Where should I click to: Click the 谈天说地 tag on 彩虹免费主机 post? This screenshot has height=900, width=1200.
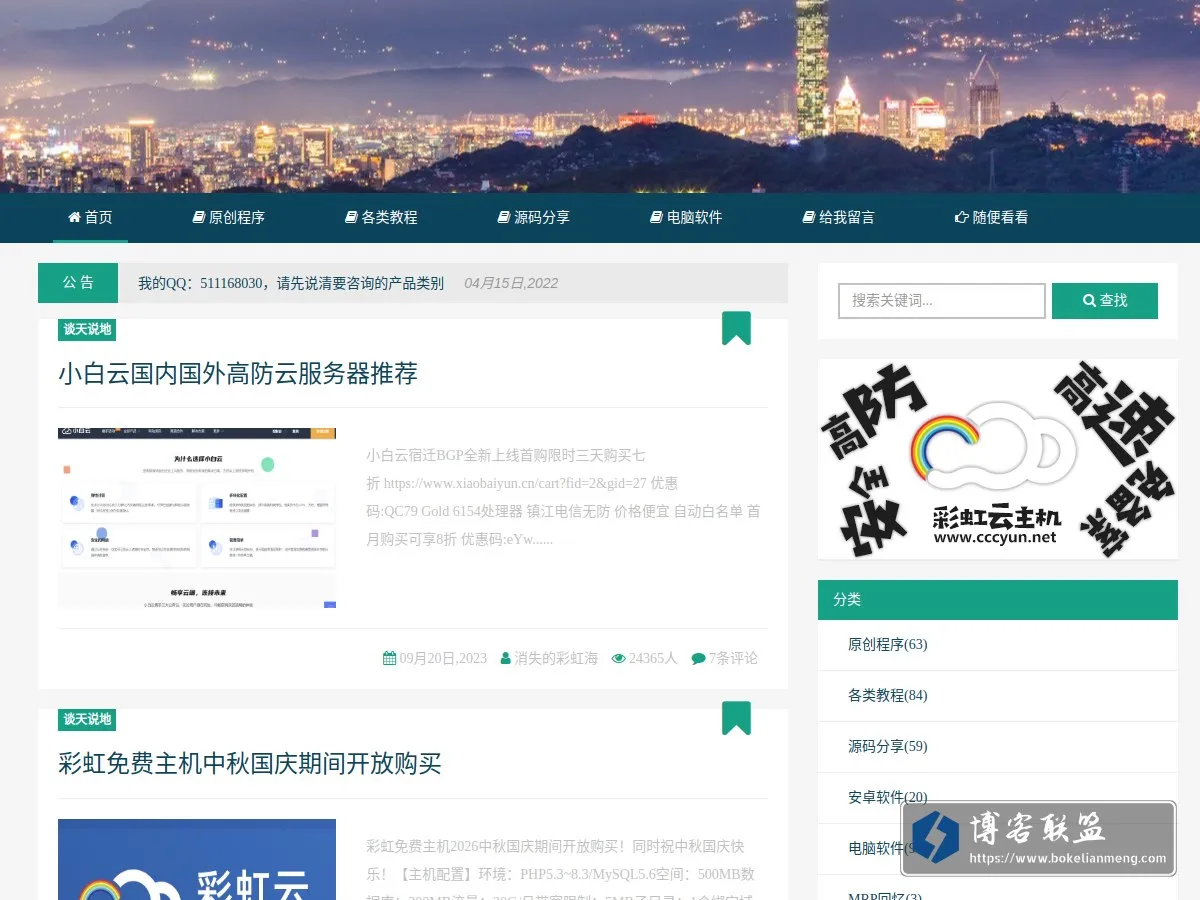click(87, 720)
